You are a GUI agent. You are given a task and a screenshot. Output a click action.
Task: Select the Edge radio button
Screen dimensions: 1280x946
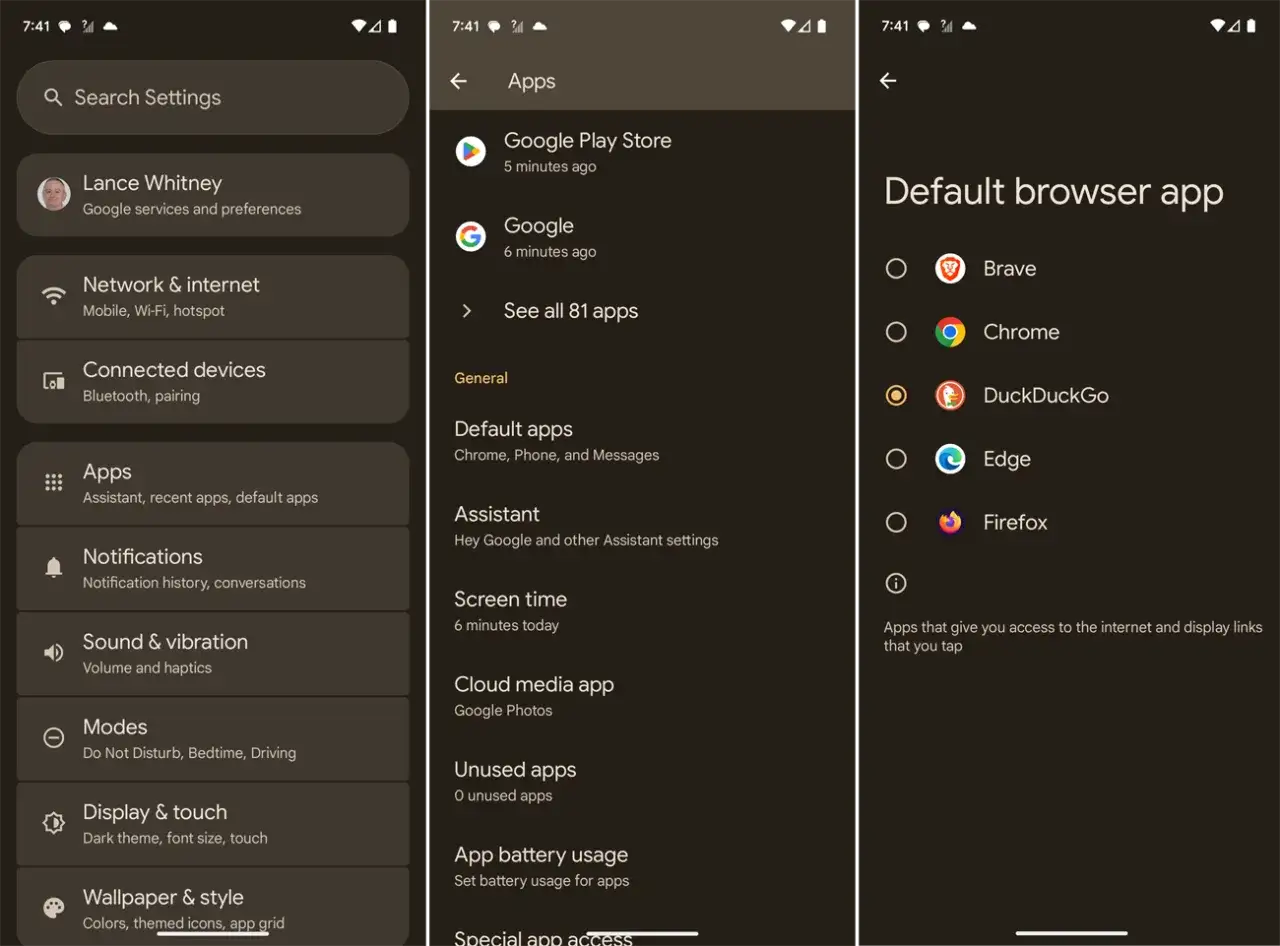pyautogui.click(x=896, y=459)
